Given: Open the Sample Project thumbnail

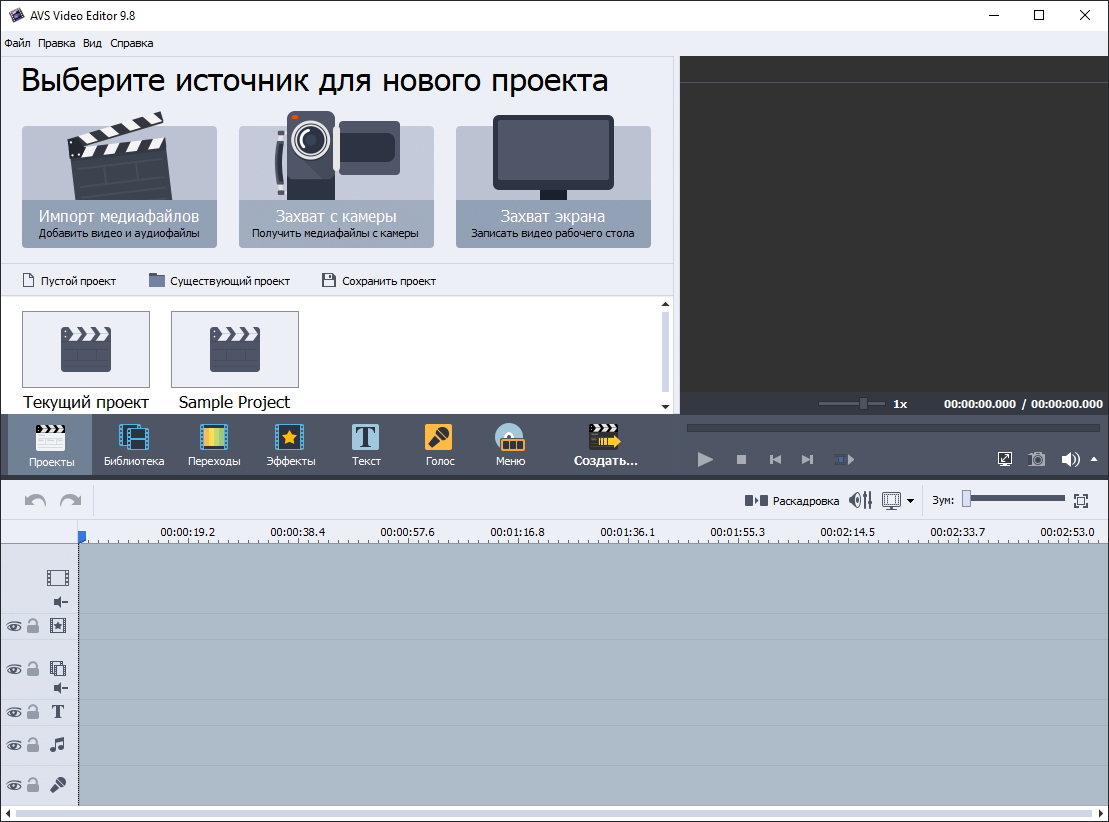Looking at the screenshot, I should click(234, 349).
